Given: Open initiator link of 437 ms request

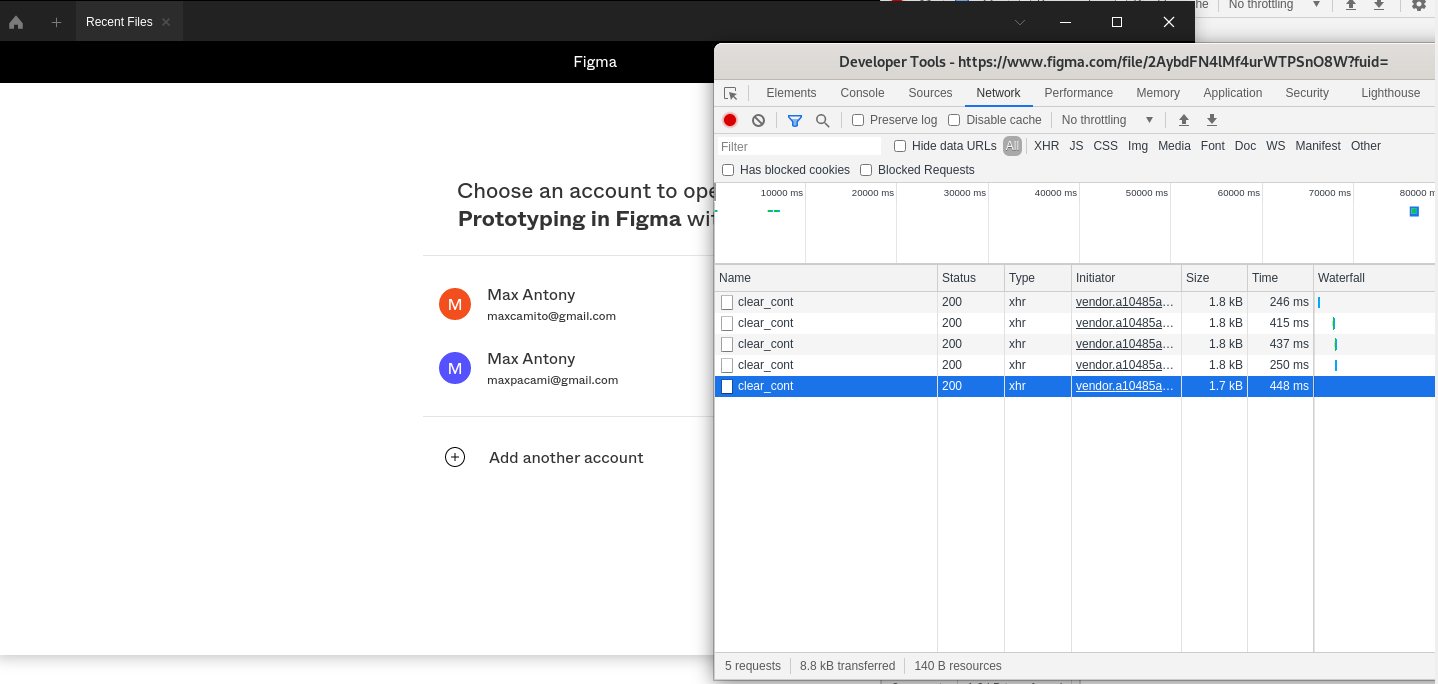Looking at the screenshot, I should [x=1125, y=344].
